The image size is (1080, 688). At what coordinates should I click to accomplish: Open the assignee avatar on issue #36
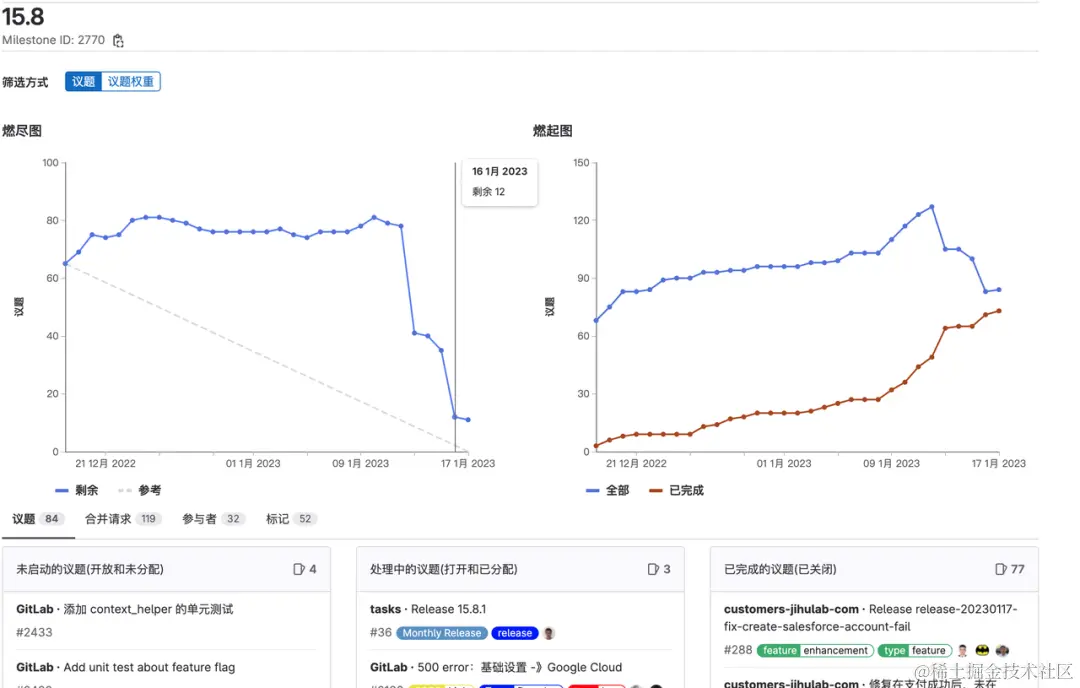click(x=551, y=632)
